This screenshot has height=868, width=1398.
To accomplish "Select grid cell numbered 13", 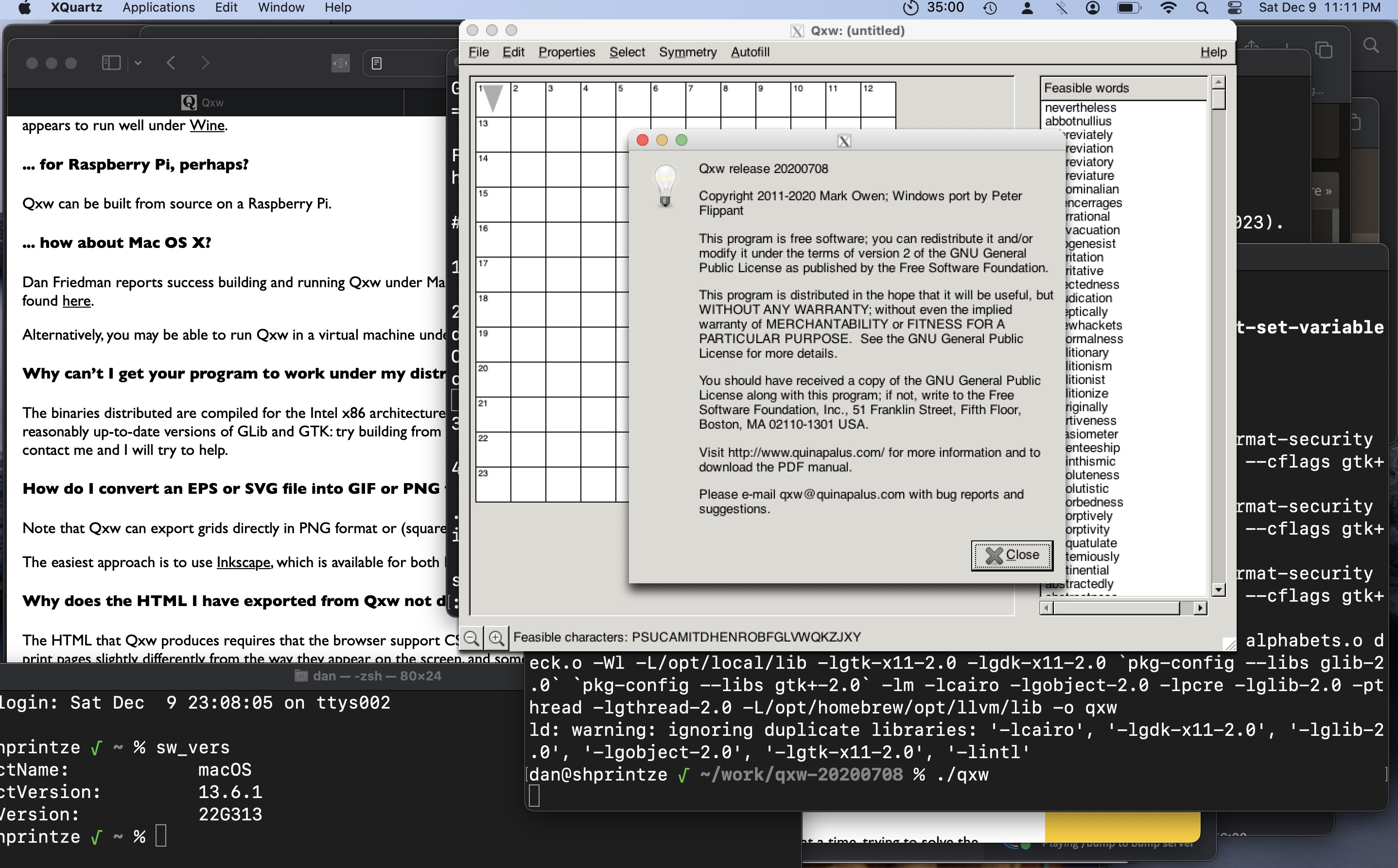I will coord(492,135).
